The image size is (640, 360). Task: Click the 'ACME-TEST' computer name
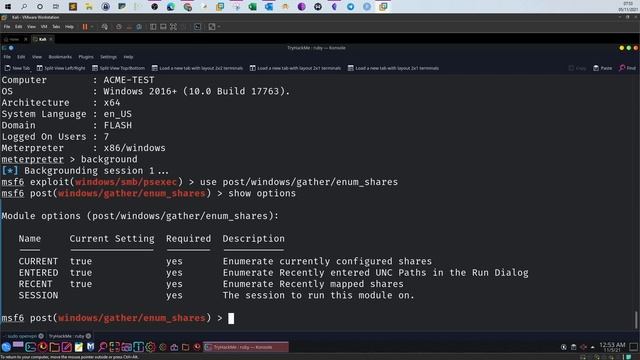coord(129,80)
